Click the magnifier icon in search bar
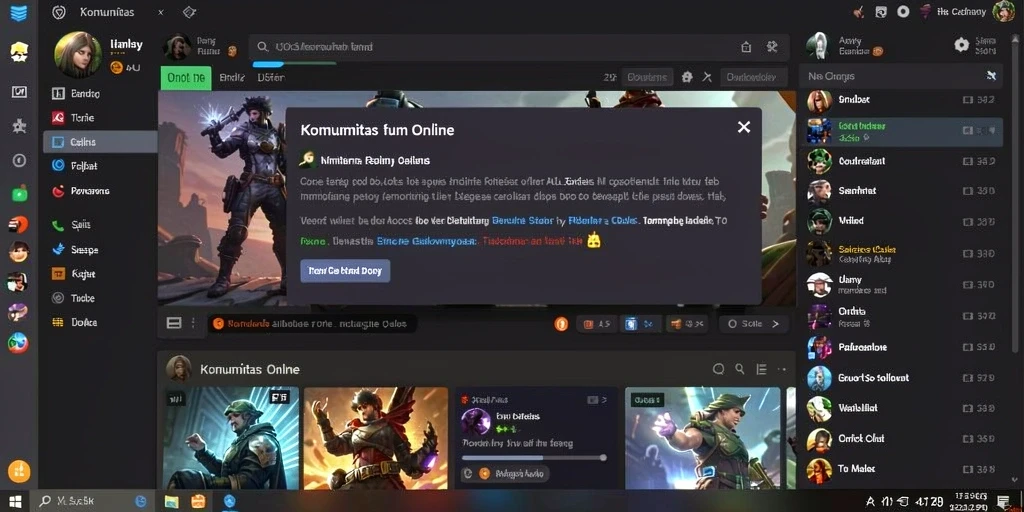The image size is (1024, 512). point(263,47)
